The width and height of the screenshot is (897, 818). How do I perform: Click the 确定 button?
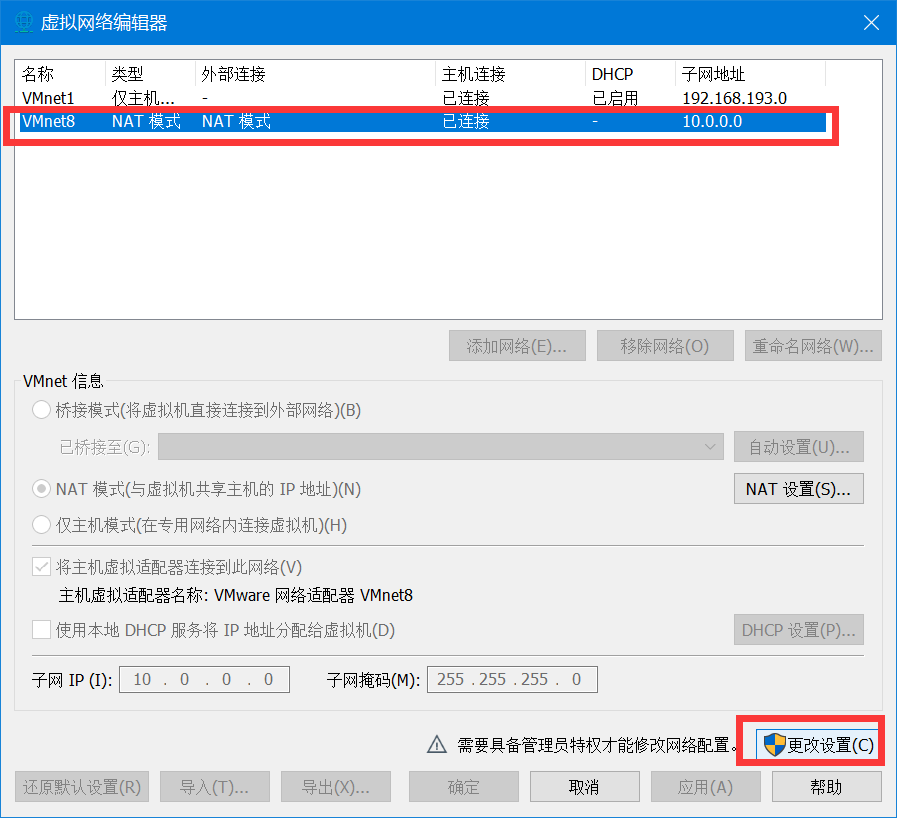tap(463, 787)
